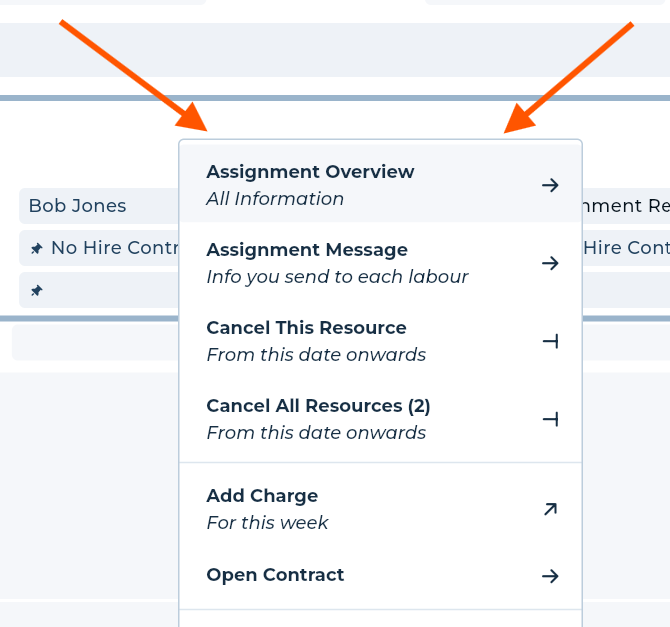Click the Assignment Message arrow icon
Viewport: 670px width, 627px height.
(550, 263)
